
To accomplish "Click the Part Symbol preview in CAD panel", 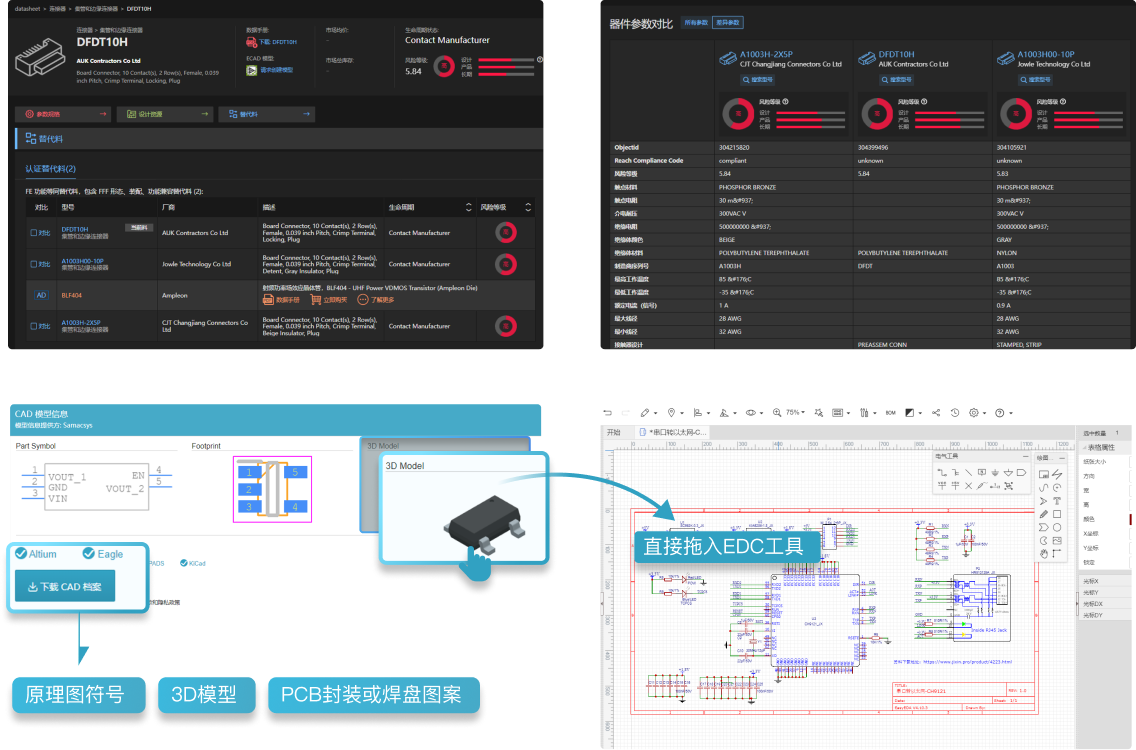I will point(96,485).
